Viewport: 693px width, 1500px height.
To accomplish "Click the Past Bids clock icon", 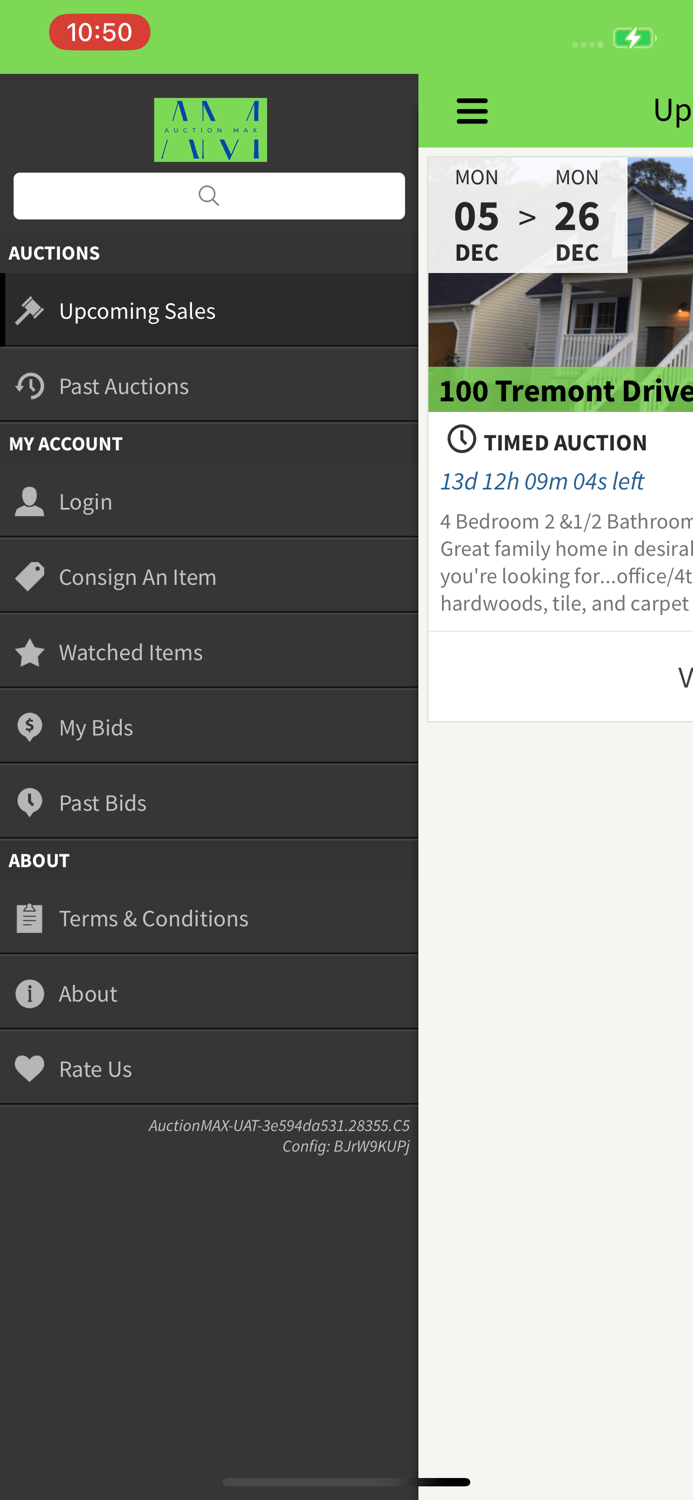I will pos(29,801).
